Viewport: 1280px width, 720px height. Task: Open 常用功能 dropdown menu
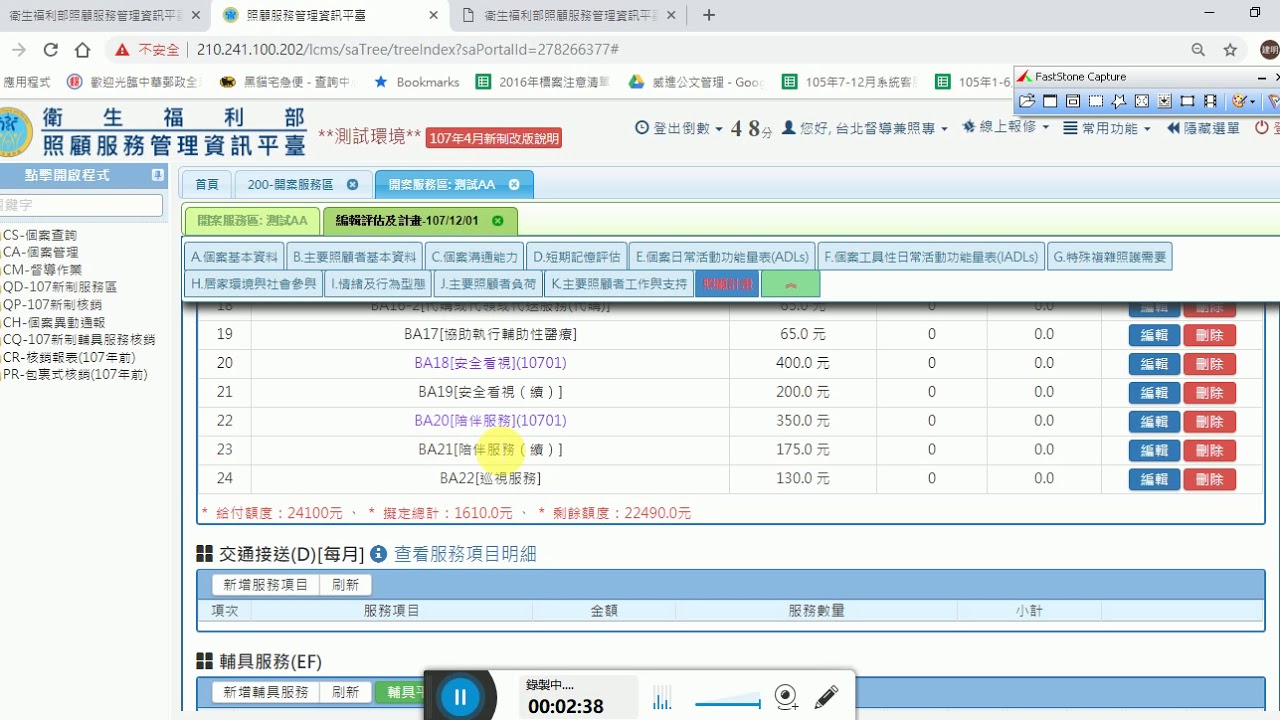(x=1106, y=128)
